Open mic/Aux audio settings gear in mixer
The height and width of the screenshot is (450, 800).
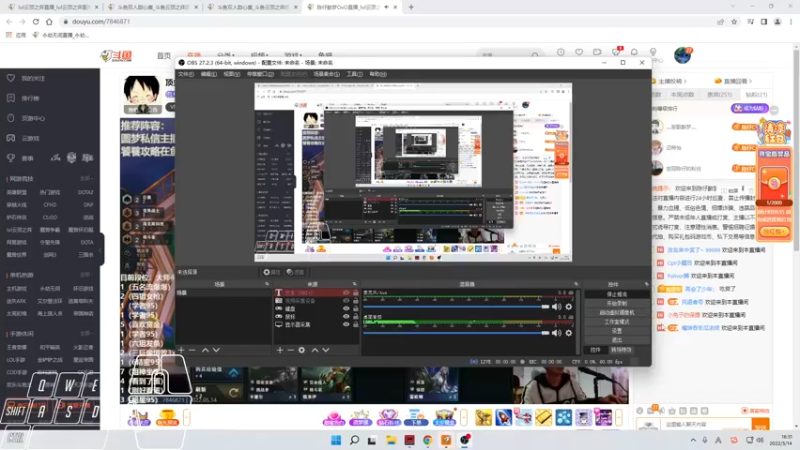pyautogui.click(x=569, y=307)
